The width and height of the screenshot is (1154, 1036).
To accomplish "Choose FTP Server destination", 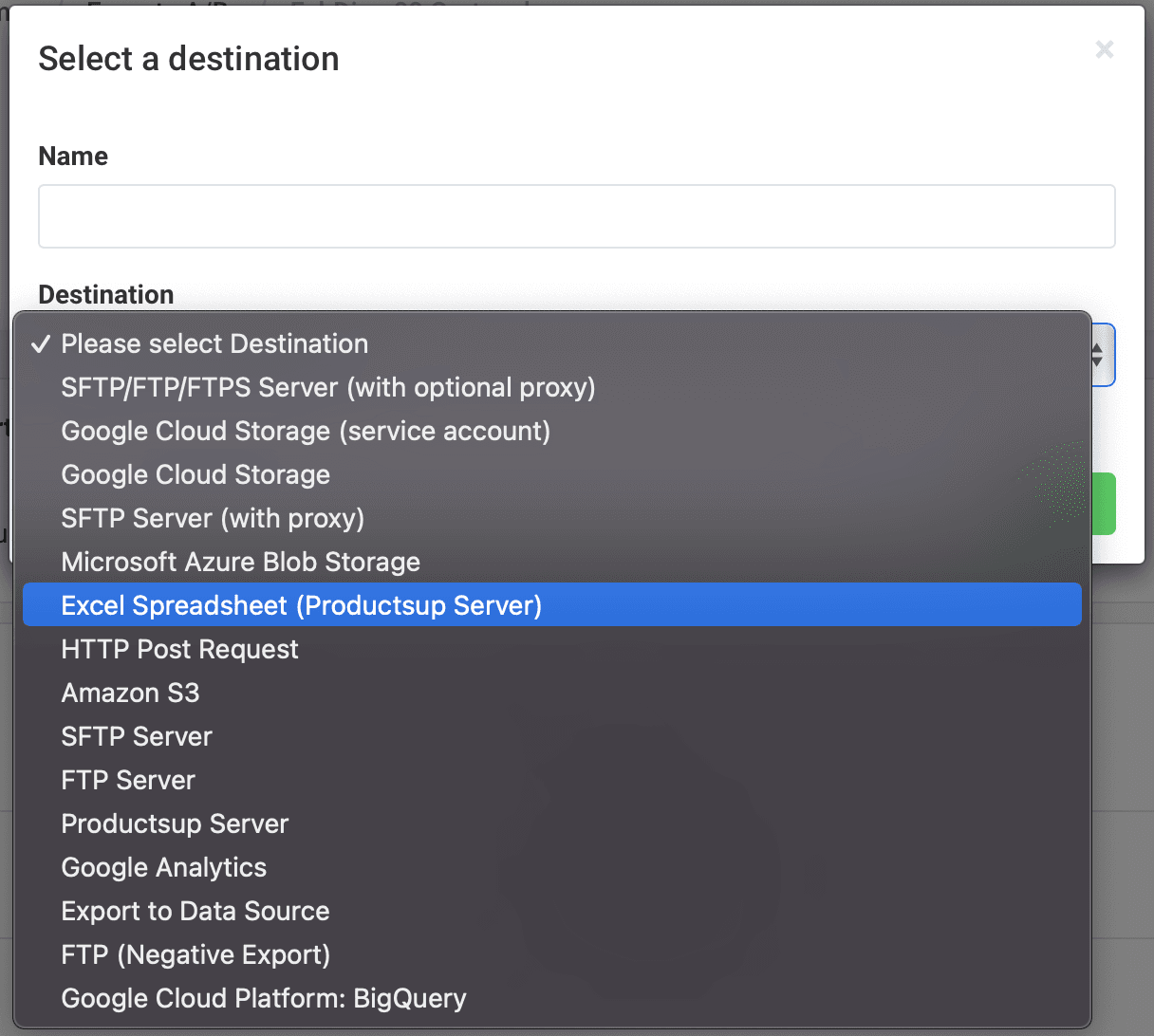I will (x=128, y=780).
